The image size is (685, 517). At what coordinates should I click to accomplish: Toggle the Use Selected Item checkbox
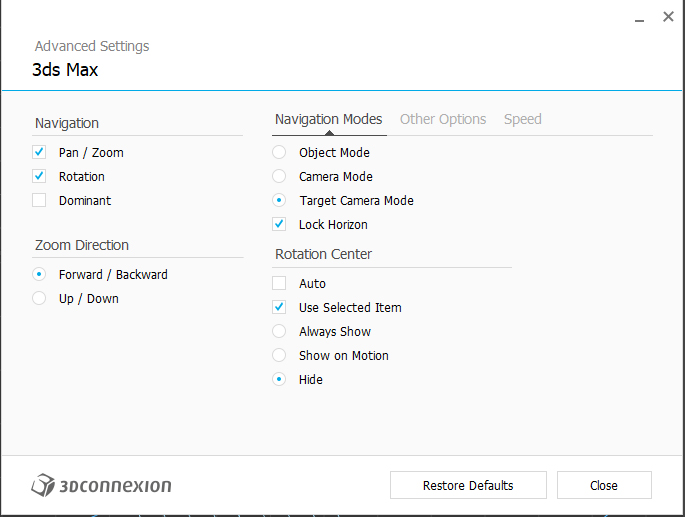[279, 307]
